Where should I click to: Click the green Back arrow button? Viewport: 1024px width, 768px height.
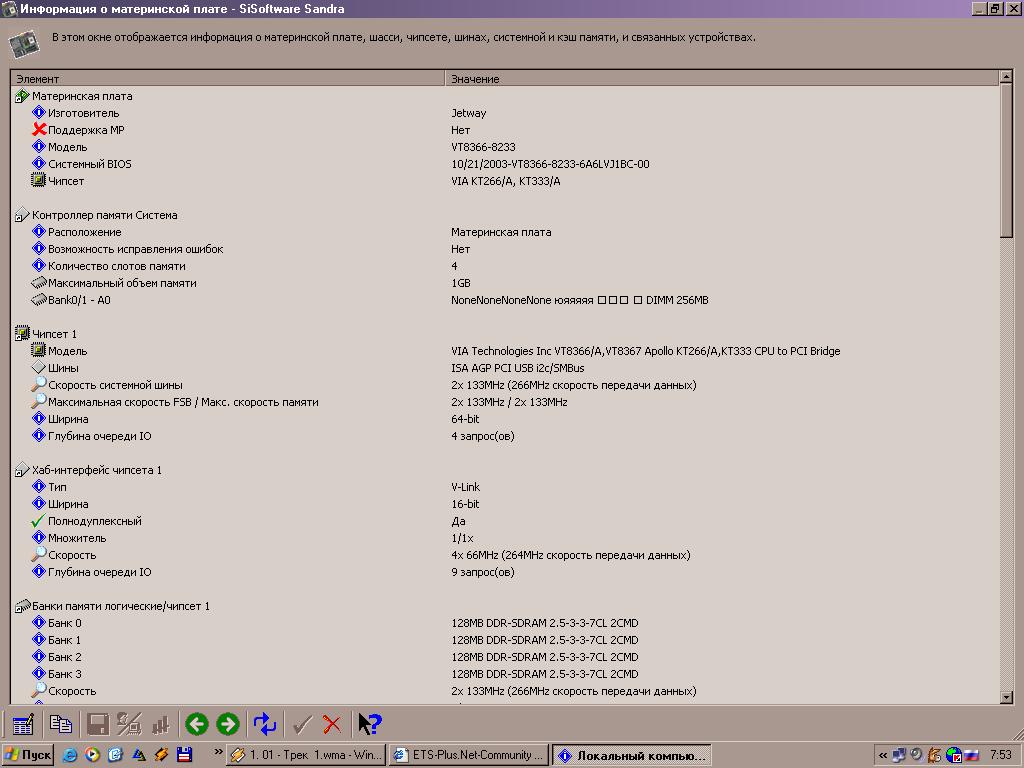tap(197, 724)
